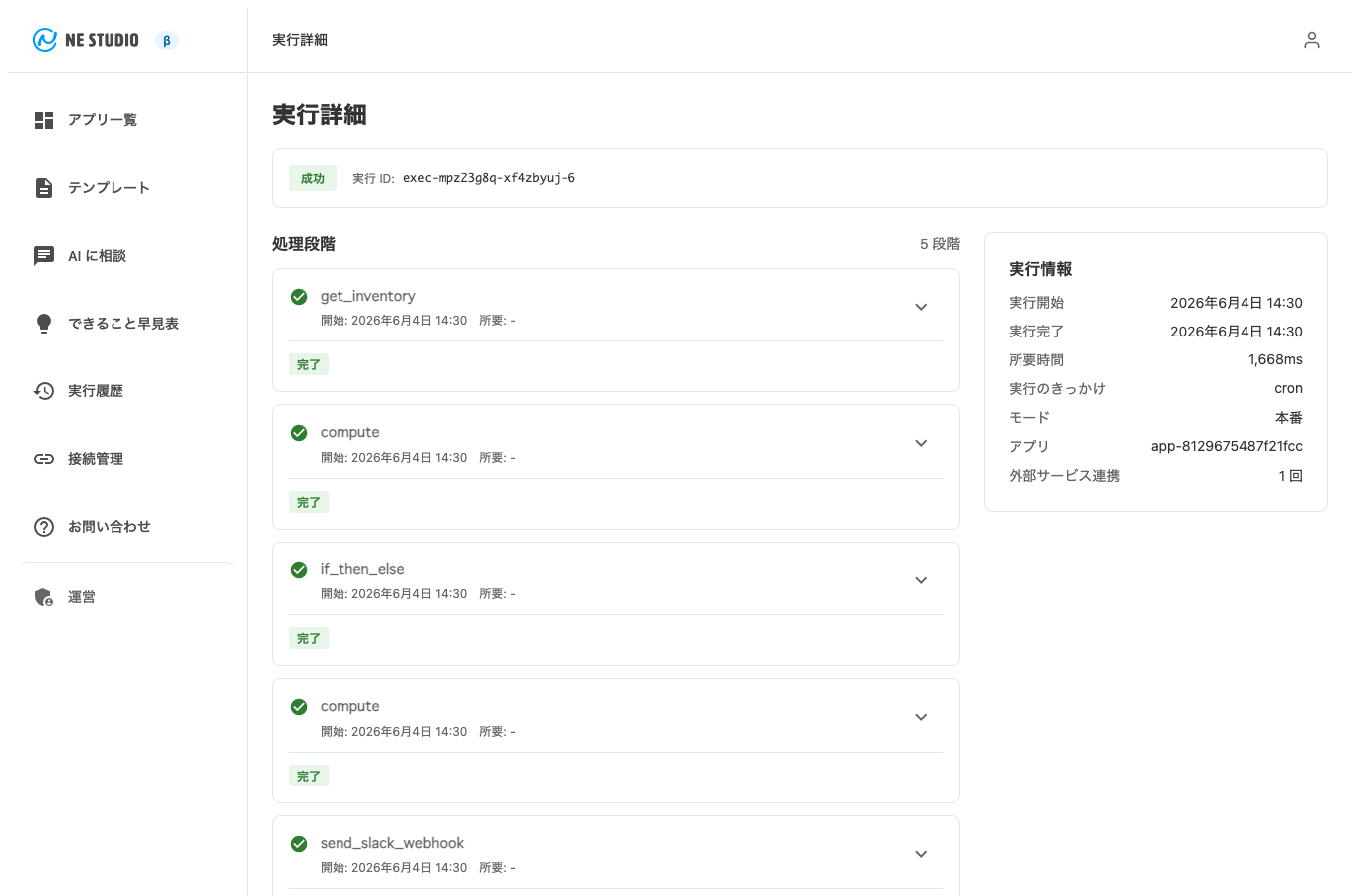Image resolution: width=1360 pixels, height=896 pixels.
Task: Click the アプリ一覧 dashboard grid icon
Action: coord(44,120)
